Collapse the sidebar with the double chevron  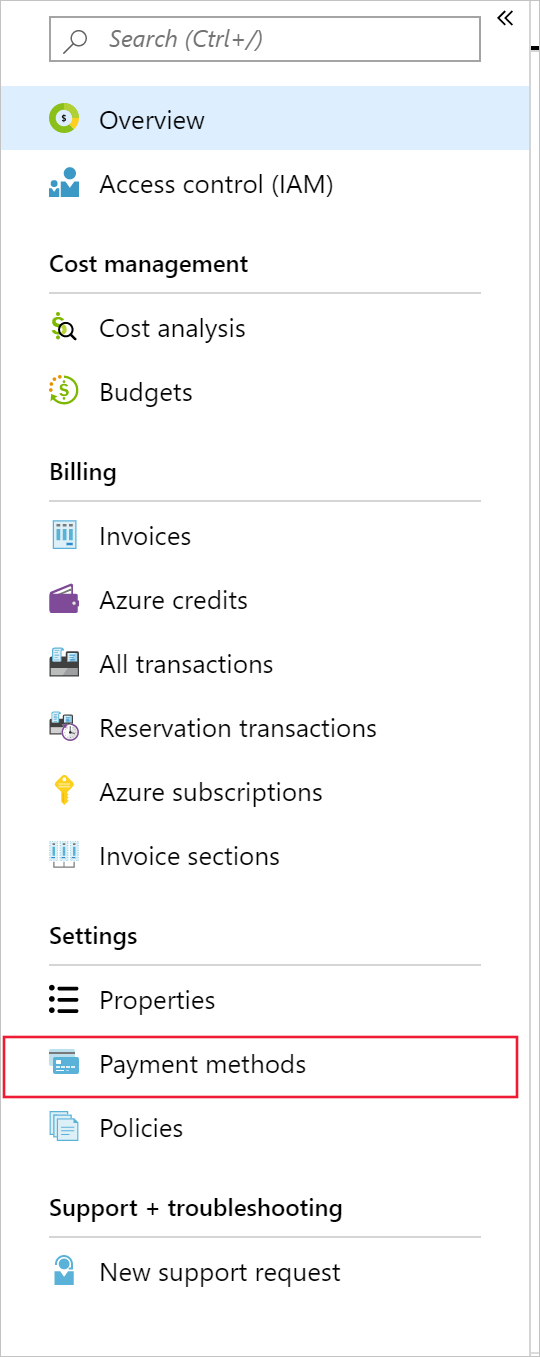click(x=505, y=18)
